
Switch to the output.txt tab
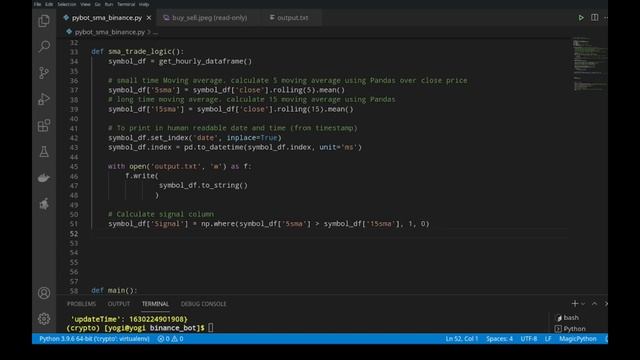pyautogui.click(x=292, y=18)
